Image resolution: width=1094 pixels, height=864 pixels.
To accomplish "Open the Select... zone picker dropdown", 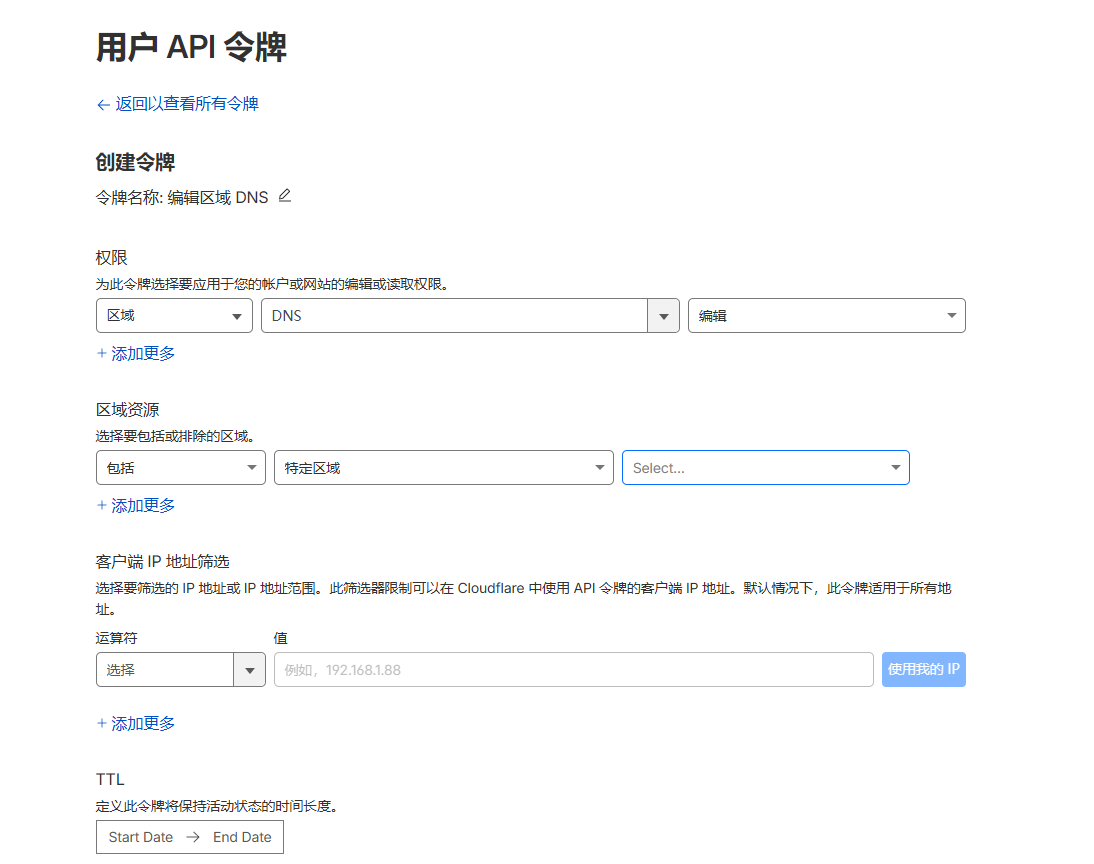I will pos(765,468).
